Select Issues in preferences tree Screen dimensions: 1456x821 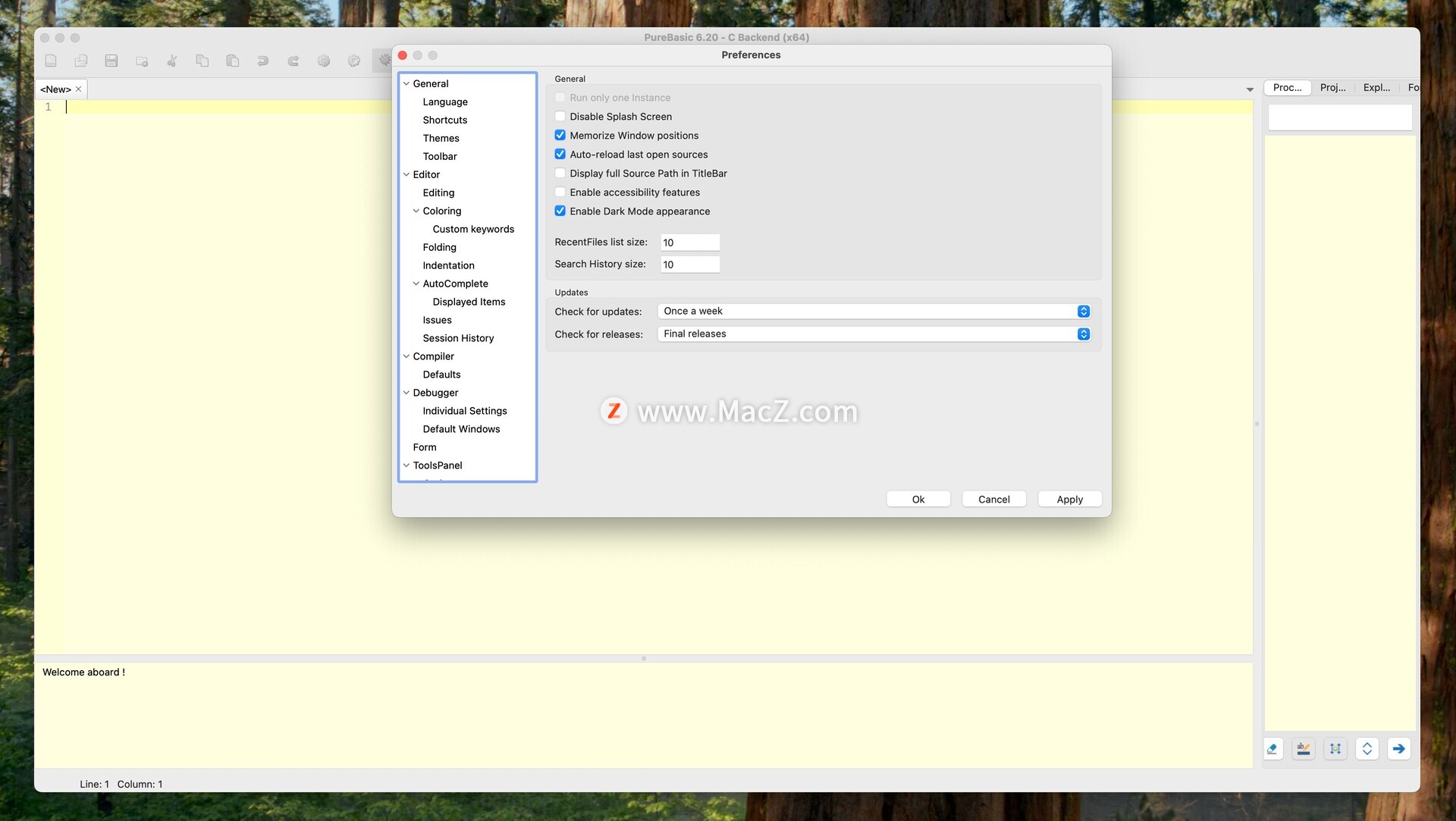click(437, 320)
